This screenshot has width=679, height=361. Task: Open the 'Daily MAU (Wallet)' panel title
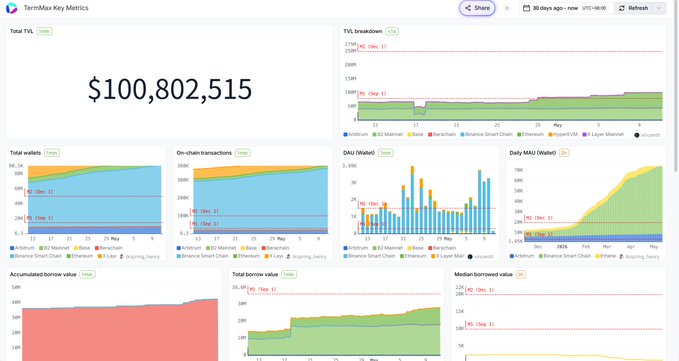[533, 153]
